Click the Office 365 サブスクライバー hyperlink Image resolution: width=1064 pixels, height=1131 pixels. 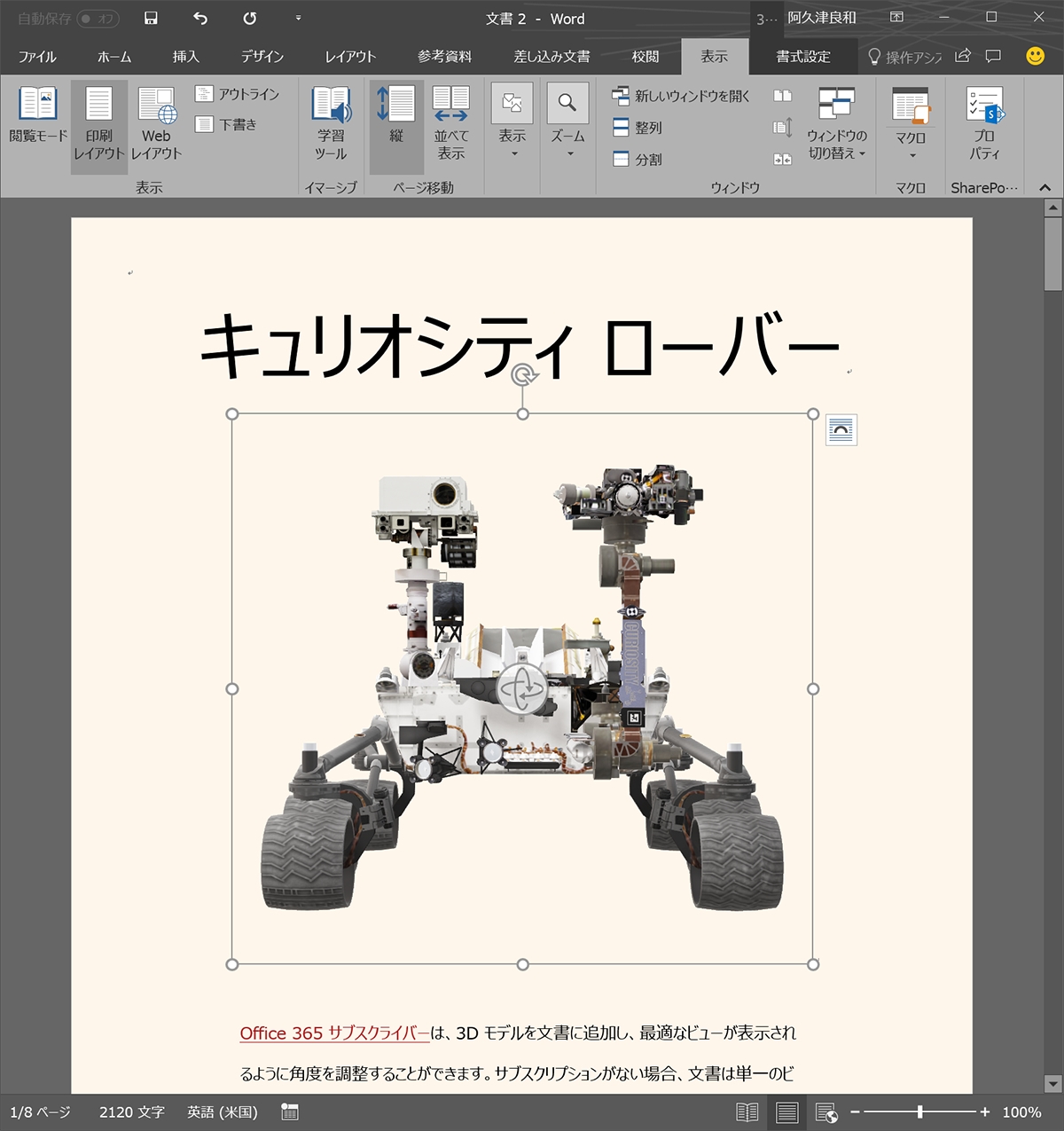334,1033
